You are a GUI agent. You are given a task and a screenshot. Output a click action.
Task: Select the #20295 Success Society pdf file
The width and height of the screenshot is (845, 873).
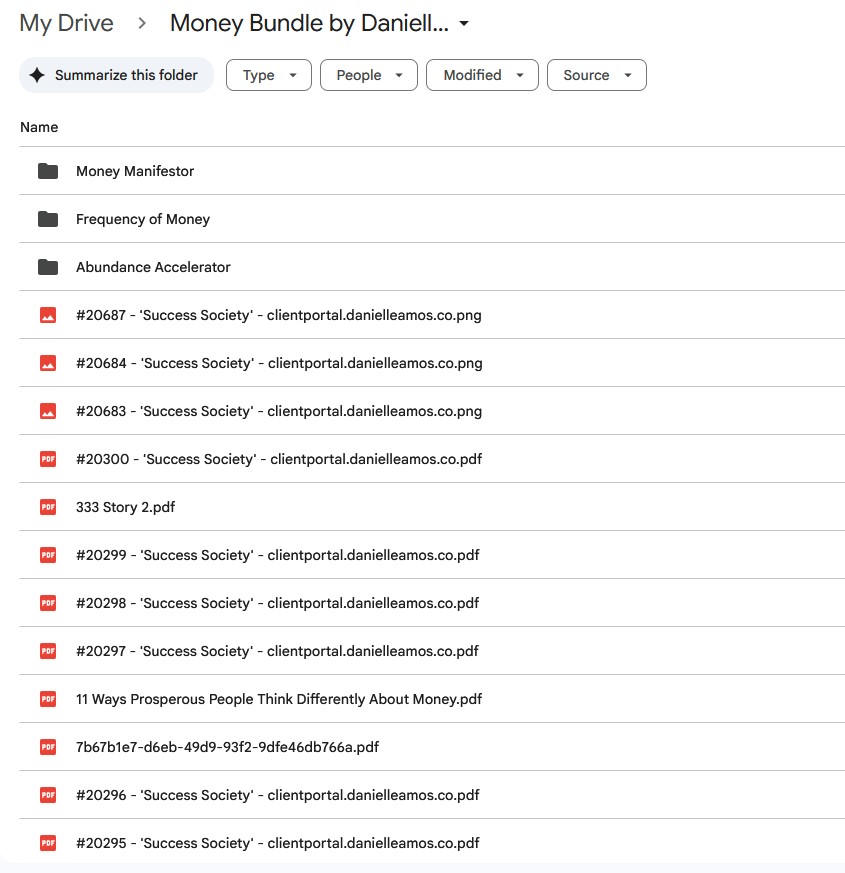[277, 843]
